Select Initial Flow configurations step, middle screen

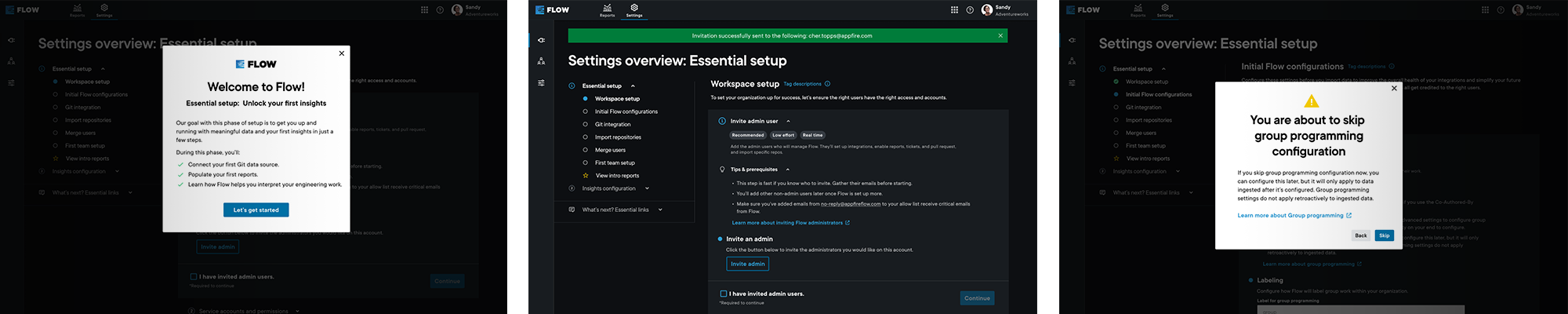626,111
